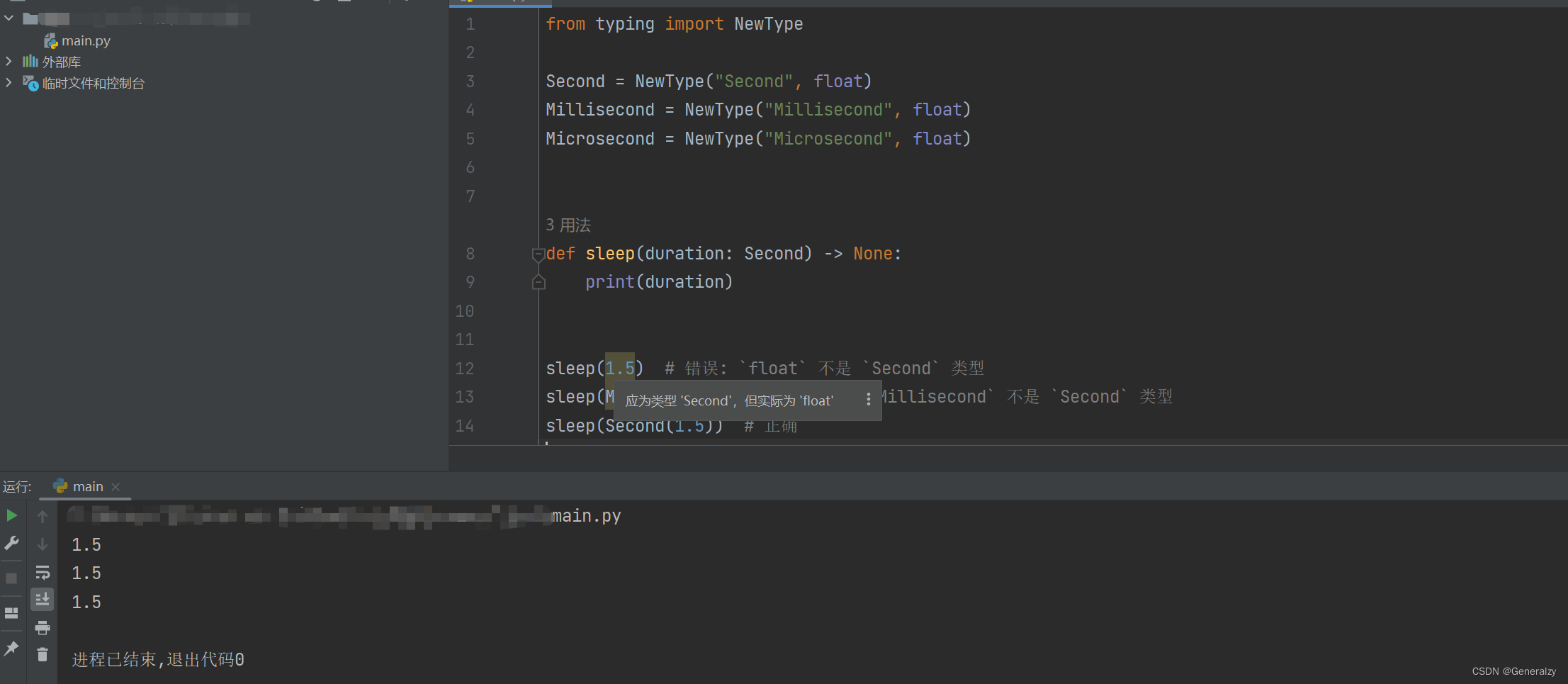Toggle scroll to end of console

tap(43, 600)
